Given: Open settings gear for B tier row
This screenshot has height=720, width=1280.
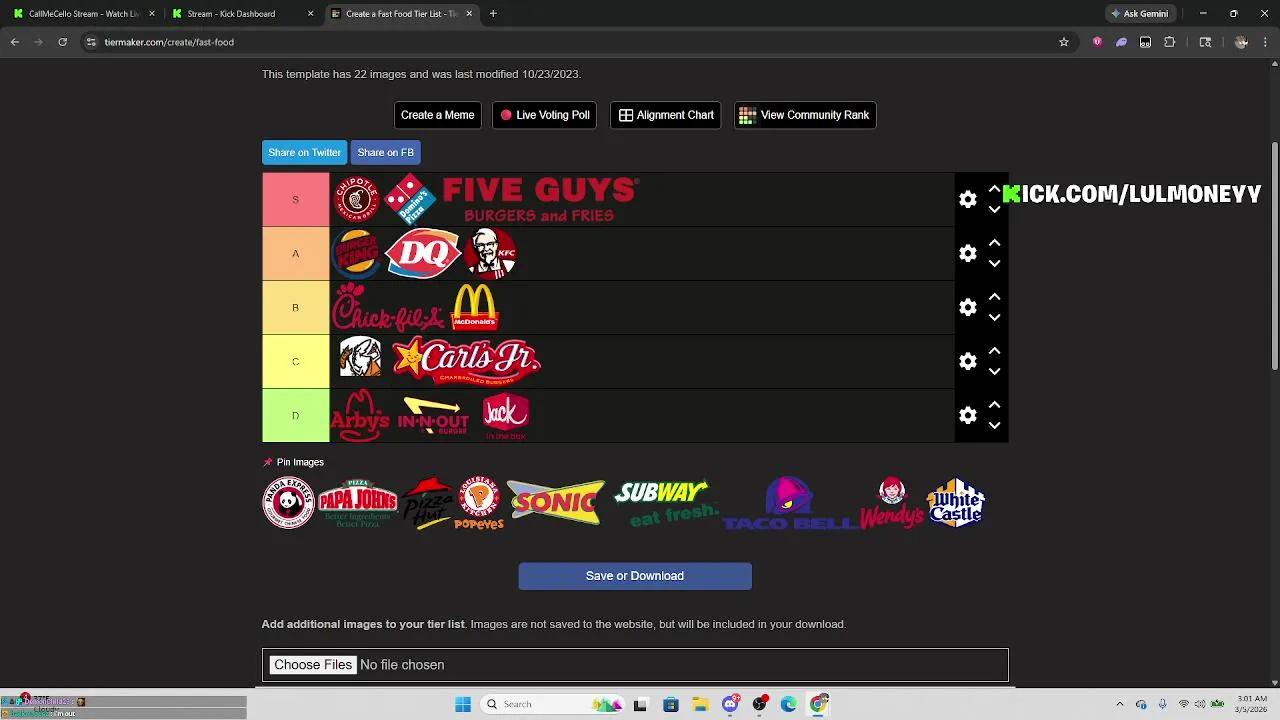Looking at the screenshot, I should (967, 308).
